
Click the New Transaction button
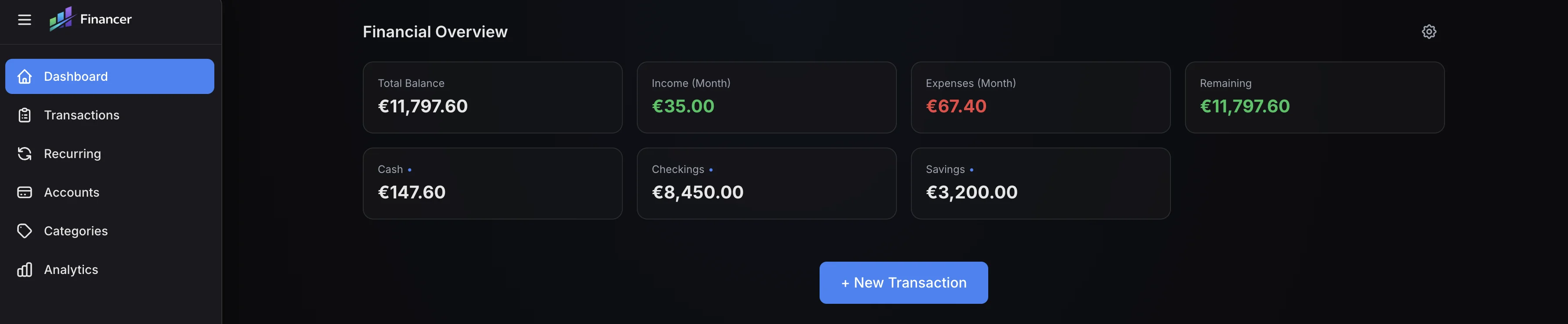903,282
